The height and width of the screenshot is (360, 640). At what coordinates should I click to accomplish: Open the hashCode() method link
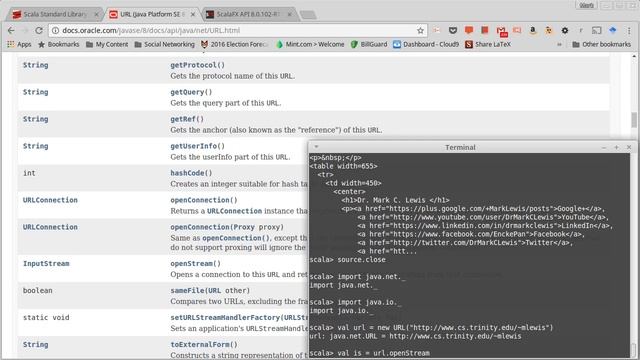pyautogui.click(x=191, y=173)
